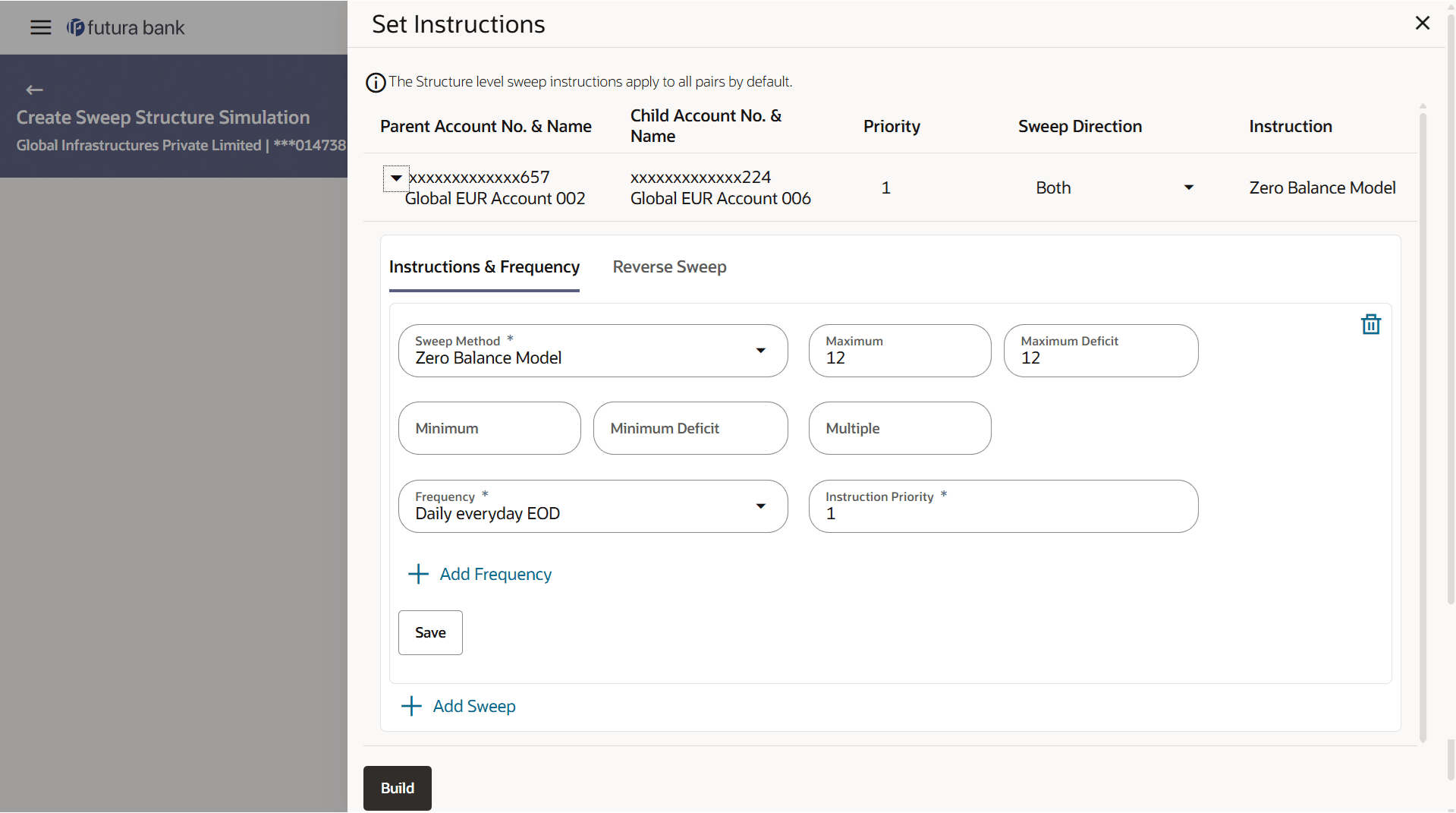Click the Futura Bank logo

pos(126,28)
